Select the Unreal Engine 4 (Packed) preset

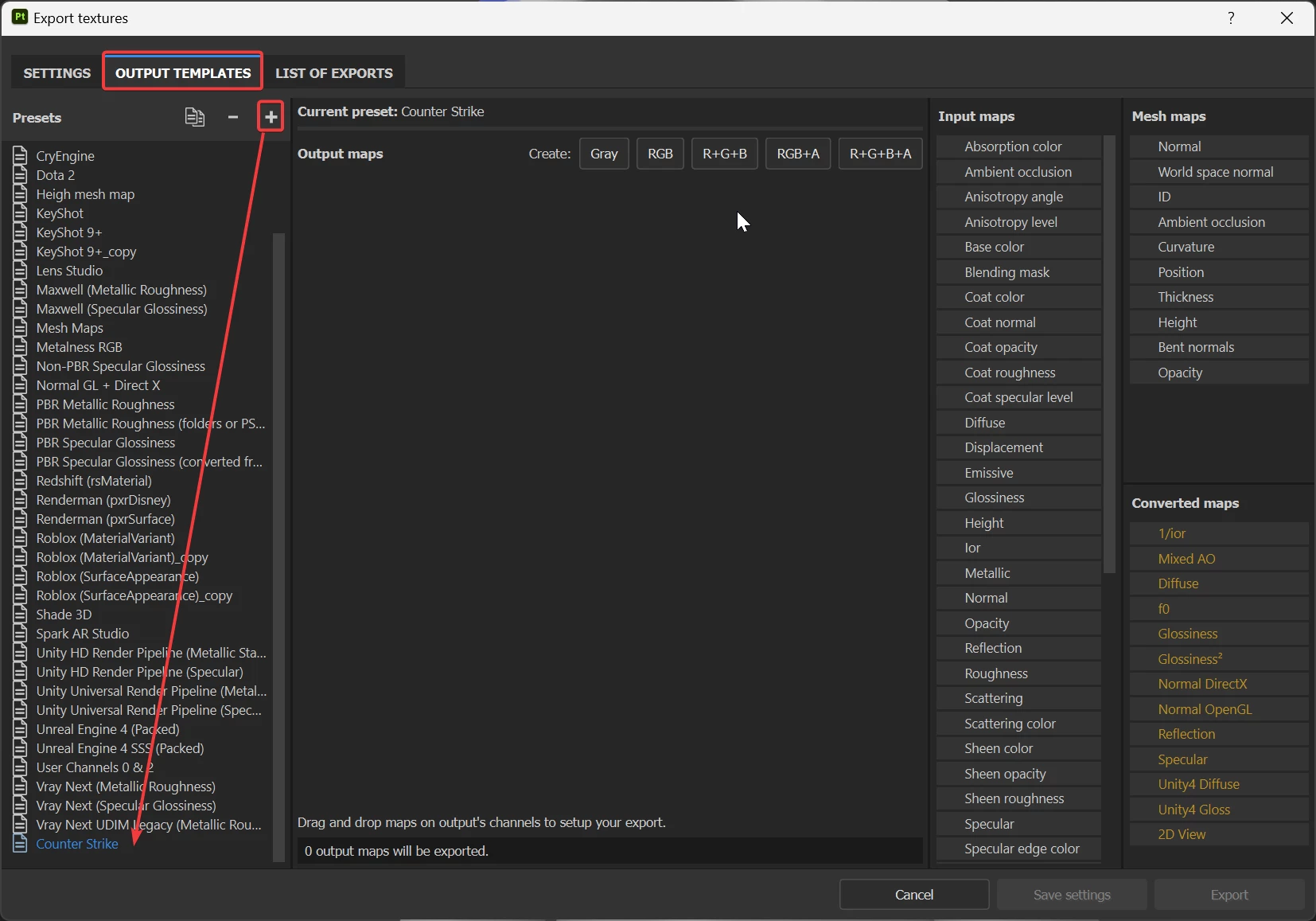[x=107, y=729]
